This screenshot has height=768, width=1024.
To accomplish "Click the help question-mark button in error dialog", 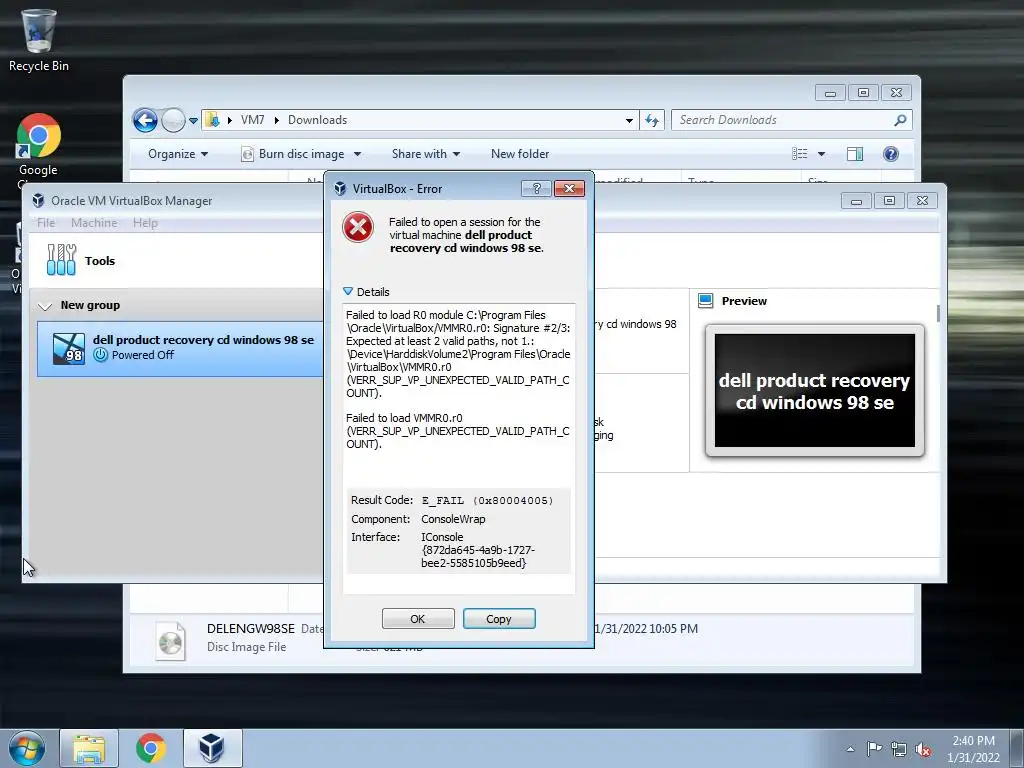I will click(536, 189).
